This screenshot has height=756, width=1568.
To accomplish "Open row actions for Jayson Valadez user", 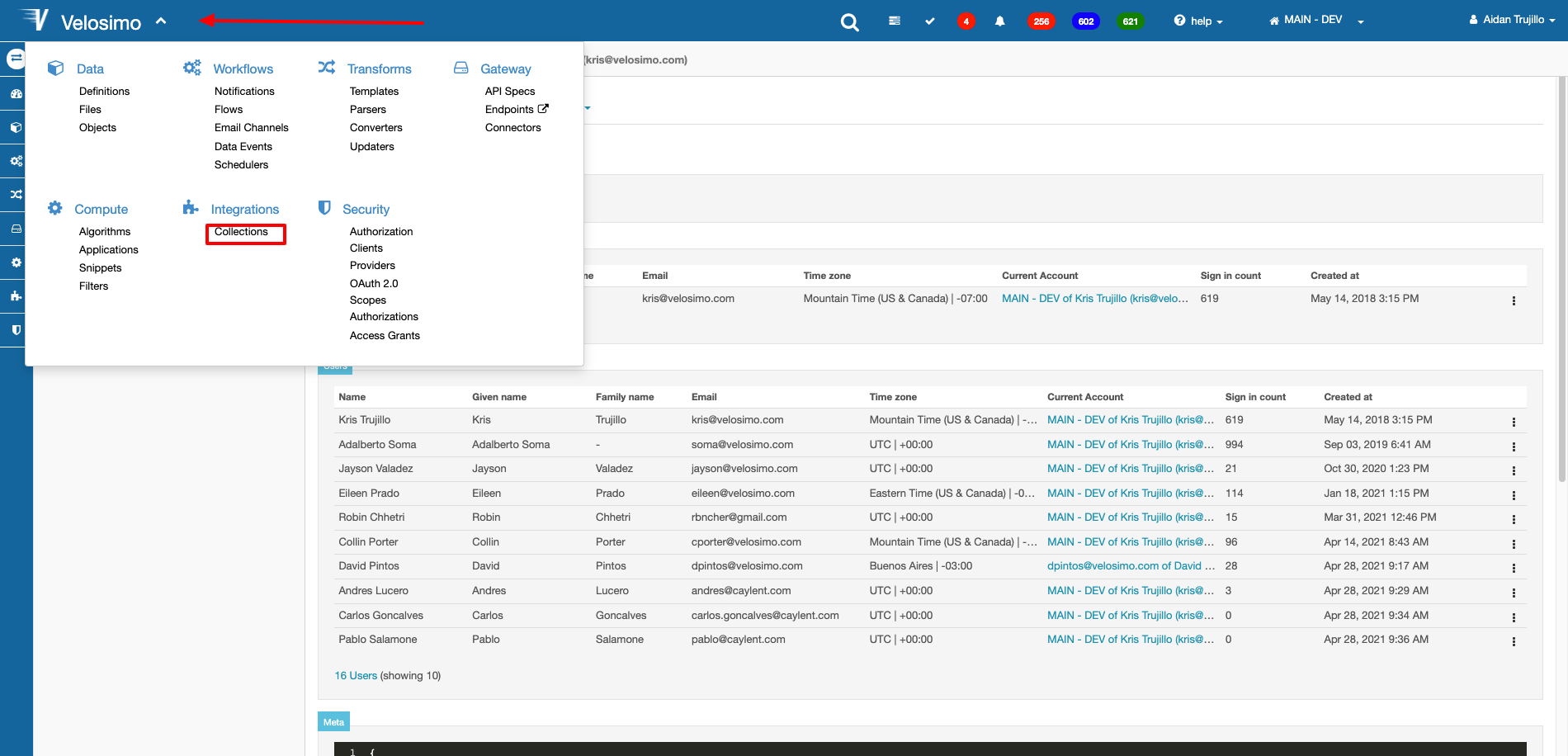I will (1514, 470).
